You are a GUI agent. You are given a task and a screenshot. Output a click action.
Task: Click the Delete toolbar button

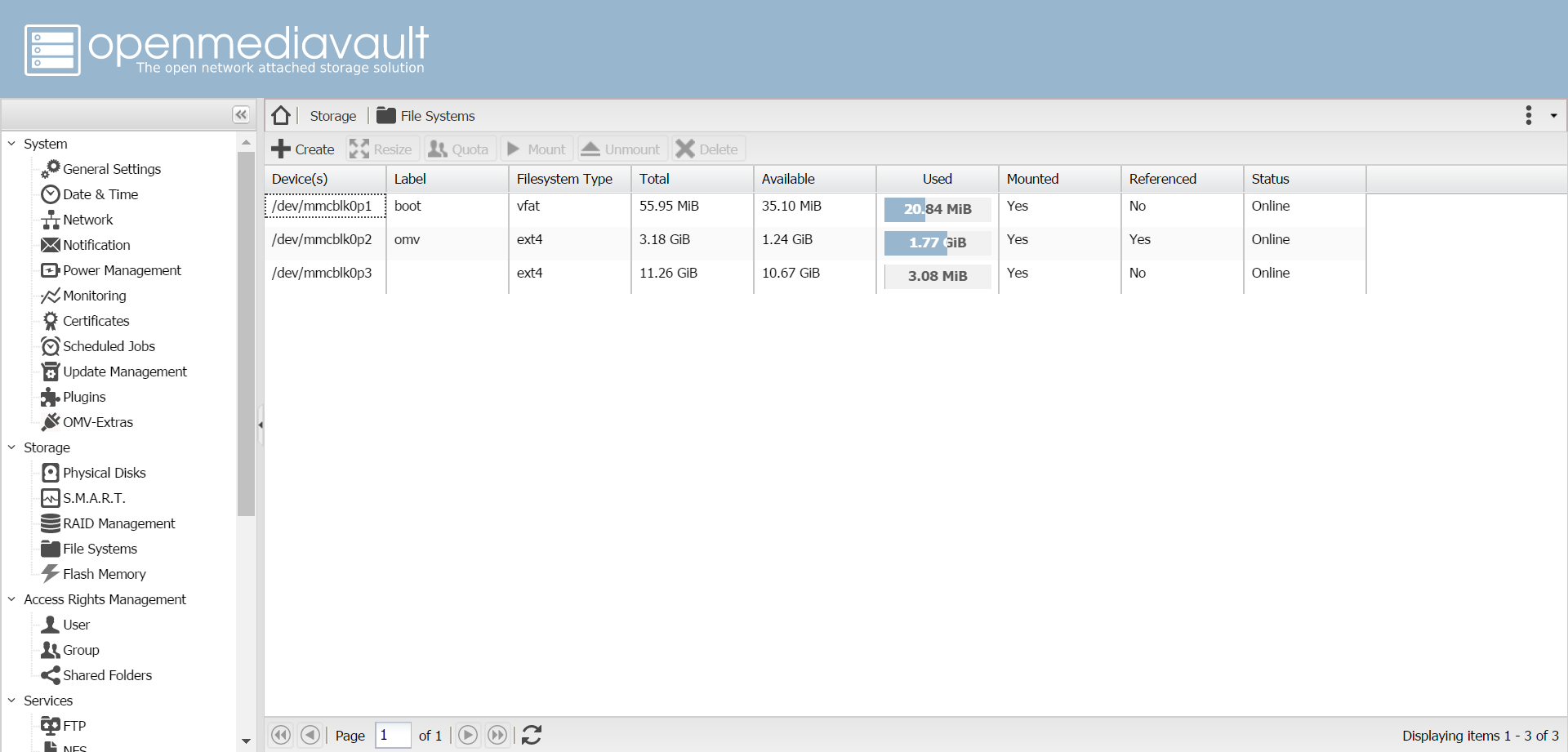tap(708, 149)
